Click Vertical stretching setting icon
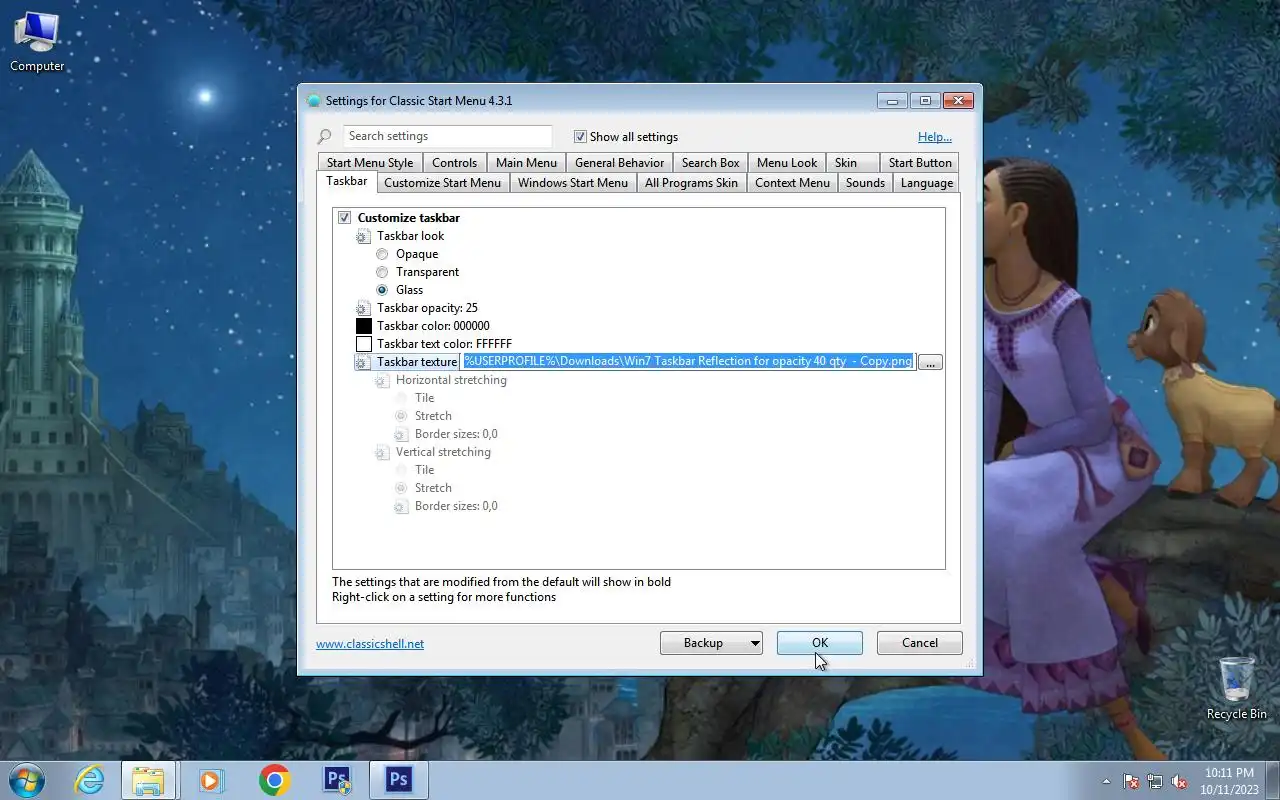 pyautogui.click(x=382, y=453)
